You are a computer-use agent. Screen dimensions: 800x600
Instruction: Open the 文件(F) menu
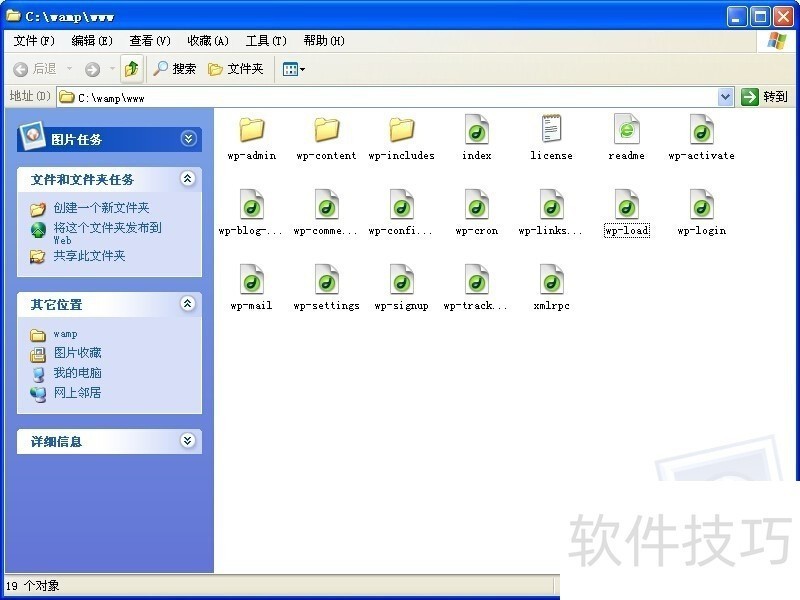click(x=34, y=40)
